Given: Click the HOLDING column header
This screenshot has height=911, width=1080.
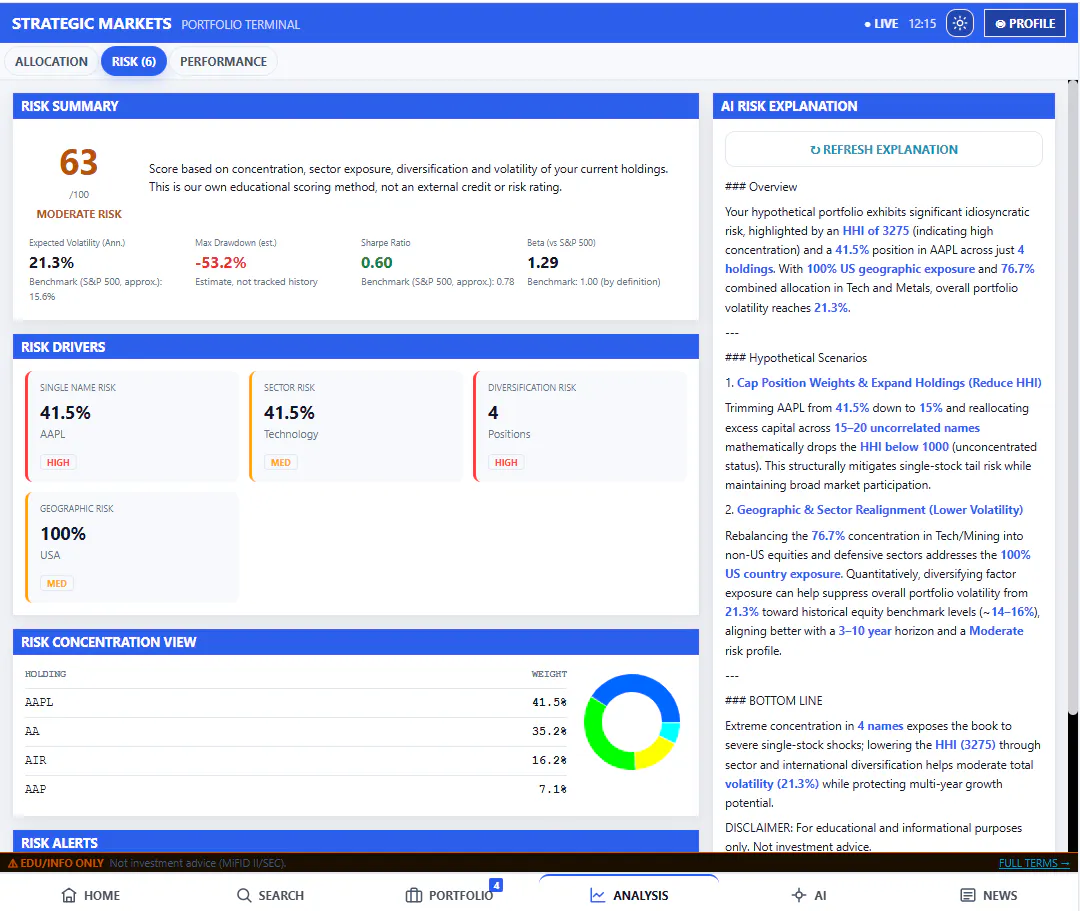Looking at the screenshot, I should coord(45,674).
